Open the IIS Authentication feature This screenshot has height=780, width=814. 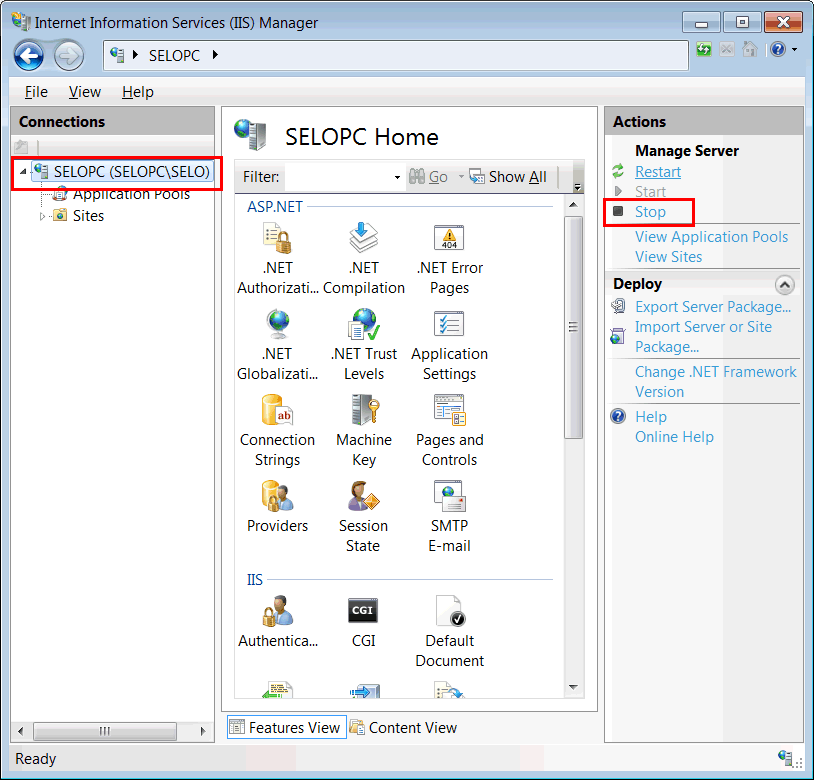pyautogui.click(x=277, y=622)
